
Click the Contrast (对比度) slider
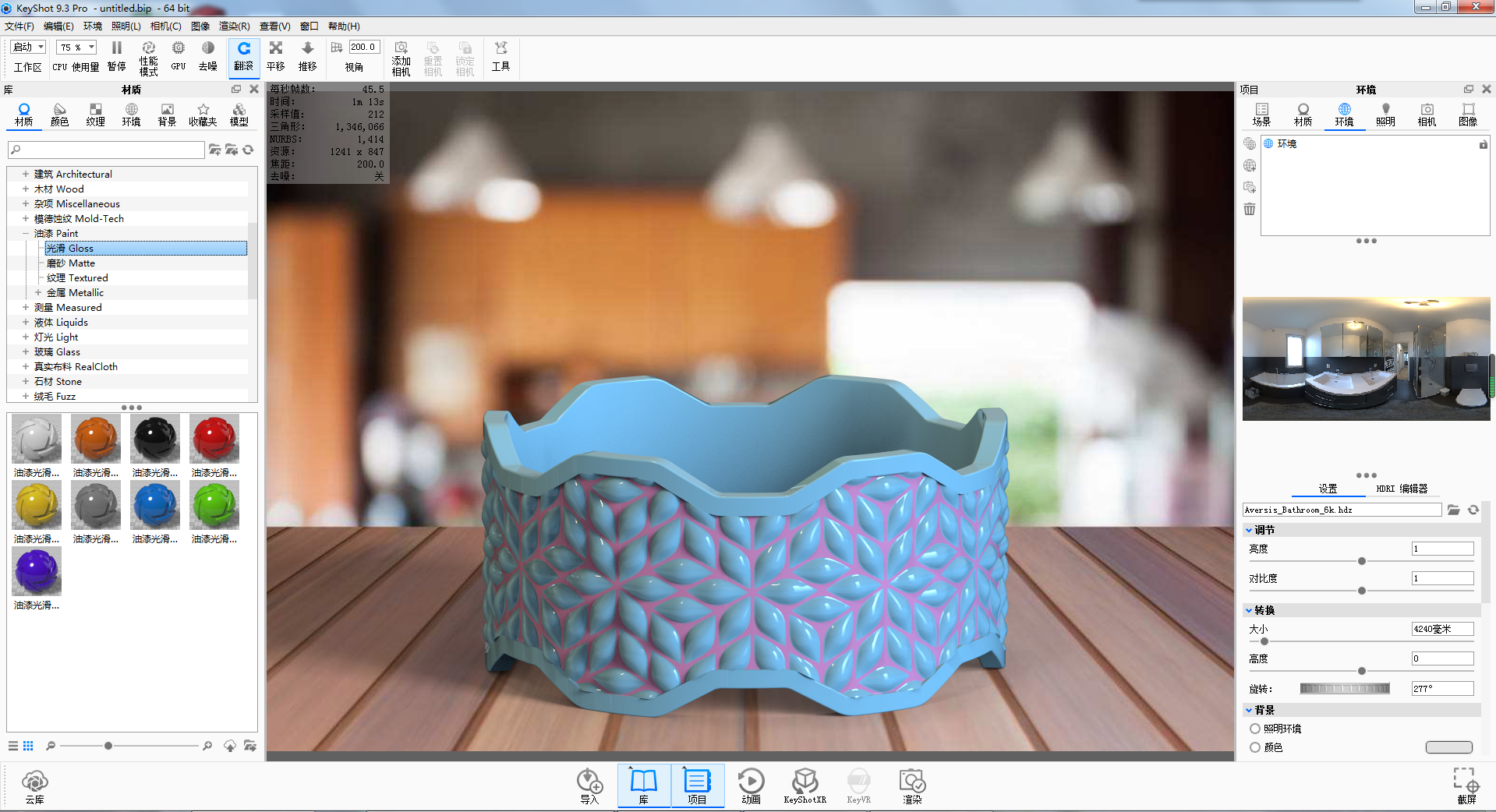click(1361, 591)
